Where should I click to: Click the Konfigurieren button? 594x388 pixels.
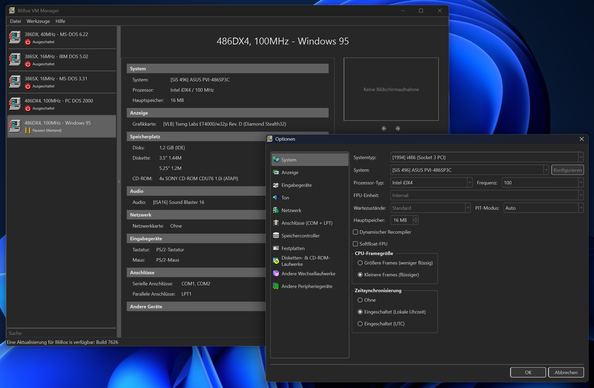[x=567, y=170]
